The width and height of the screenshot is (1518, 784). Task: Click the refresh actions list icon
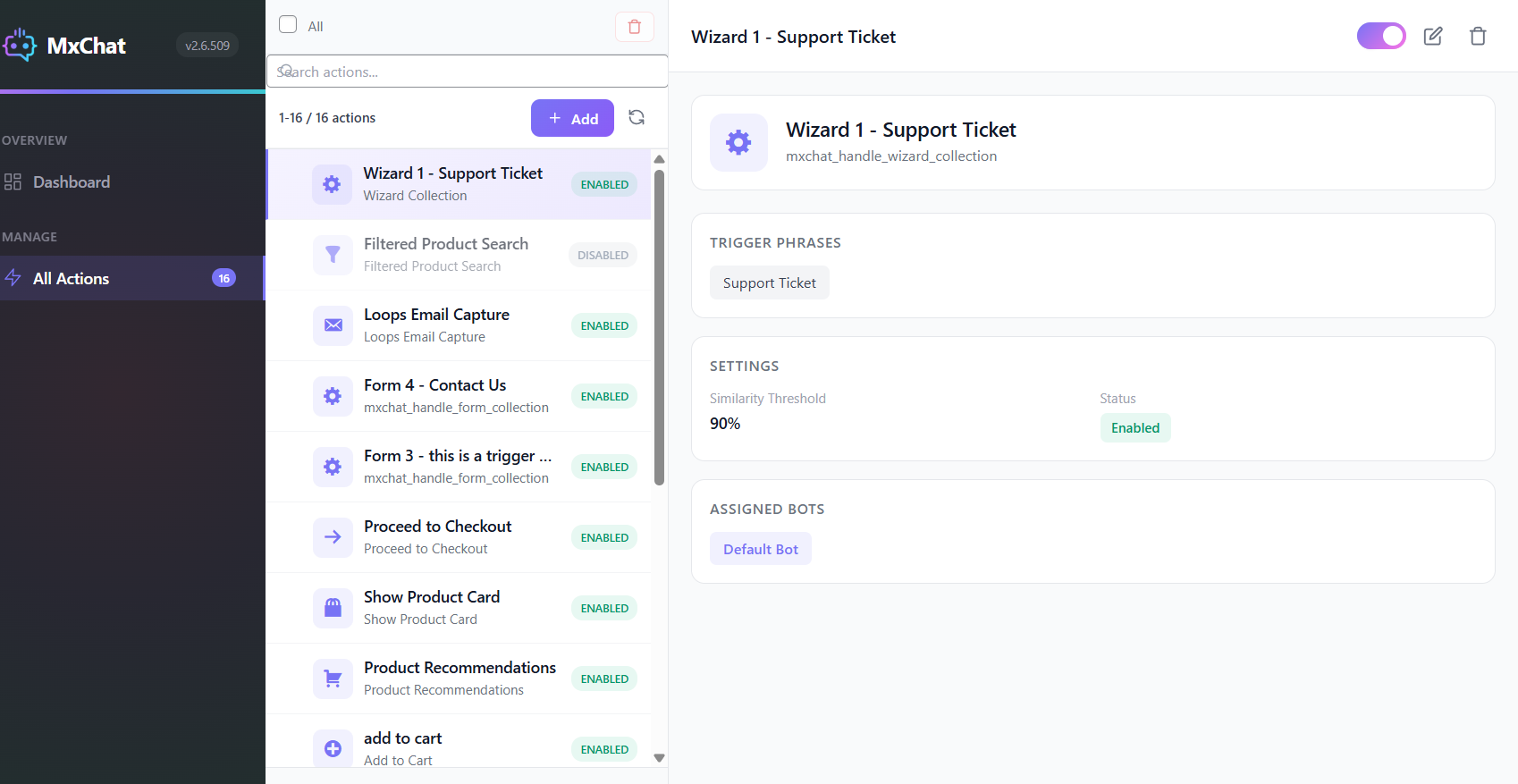click(637, 117)
